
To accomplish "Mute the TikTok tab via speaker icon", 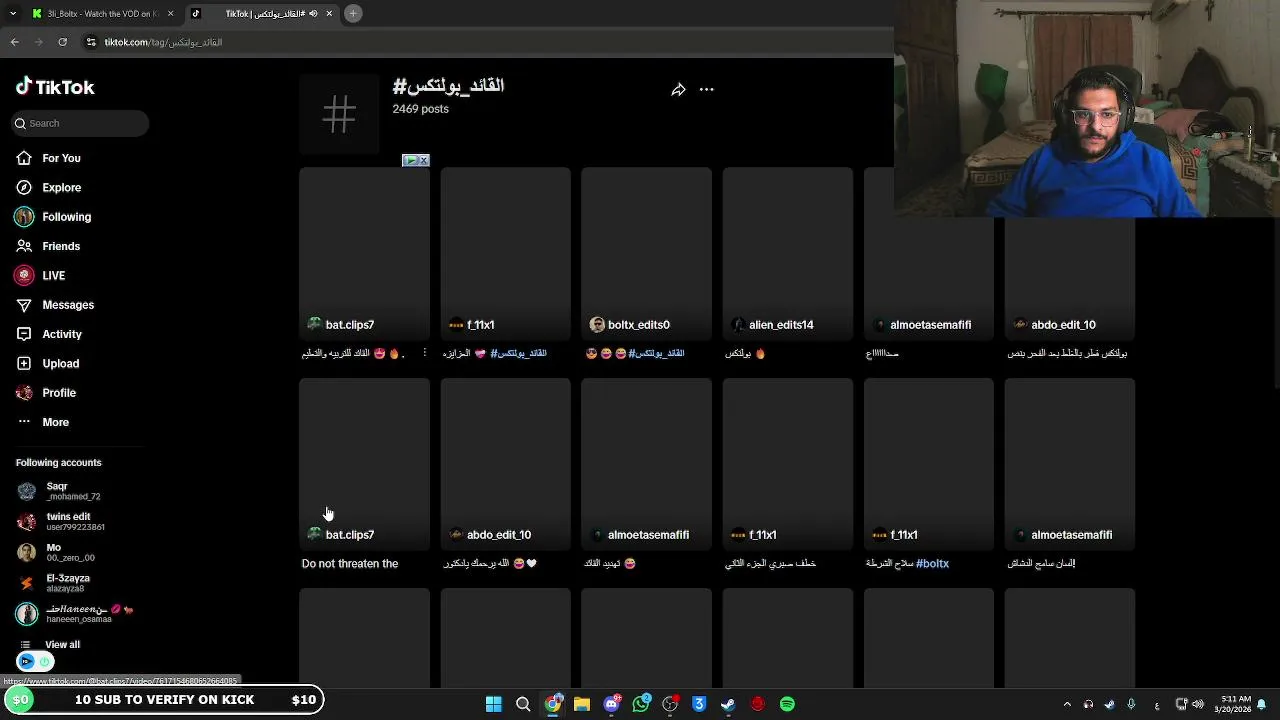I will [x=313, y=14].
